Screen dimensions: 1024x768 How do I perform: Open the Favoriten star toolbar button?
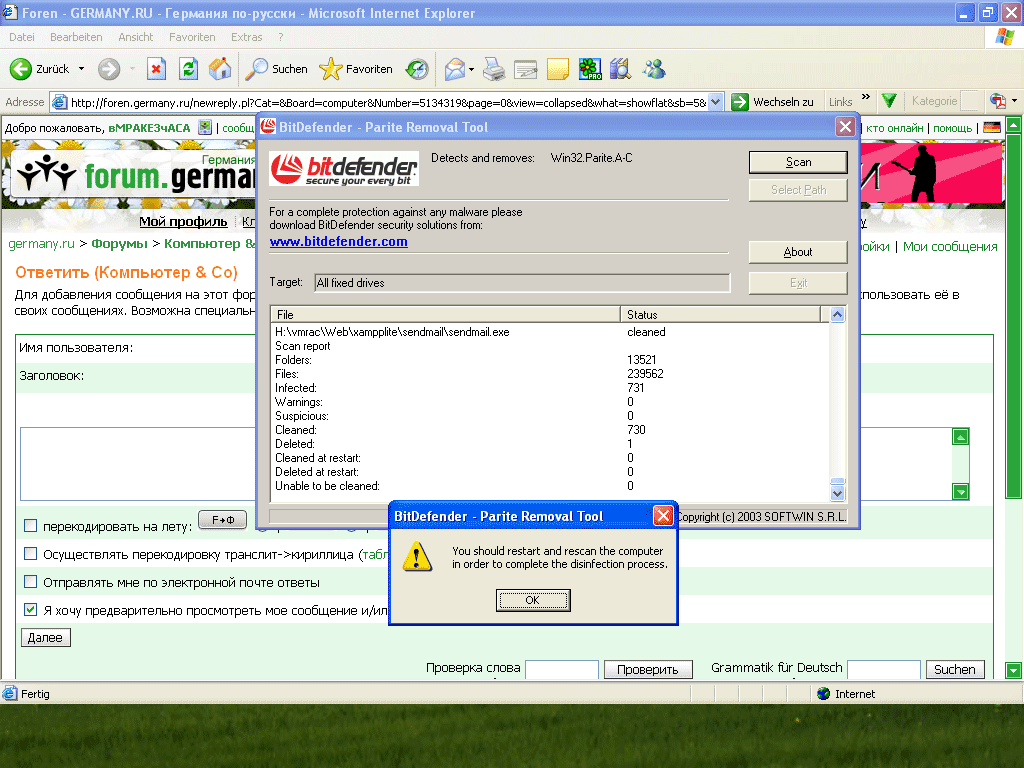click(x=356, y=69)
